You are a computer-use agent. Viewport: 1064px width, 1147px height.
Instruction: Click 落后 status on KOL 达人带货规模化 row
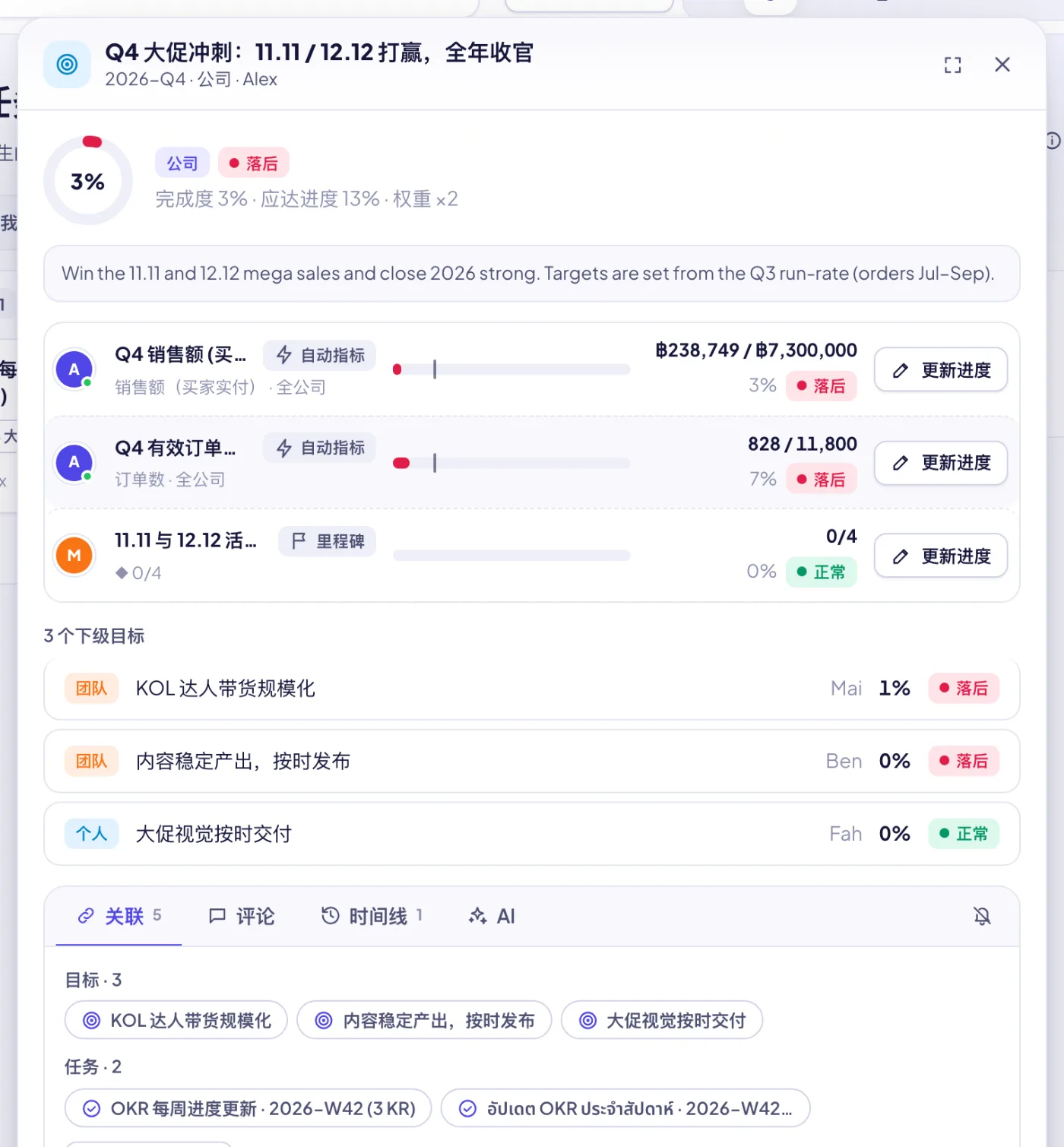coord(964,688)
